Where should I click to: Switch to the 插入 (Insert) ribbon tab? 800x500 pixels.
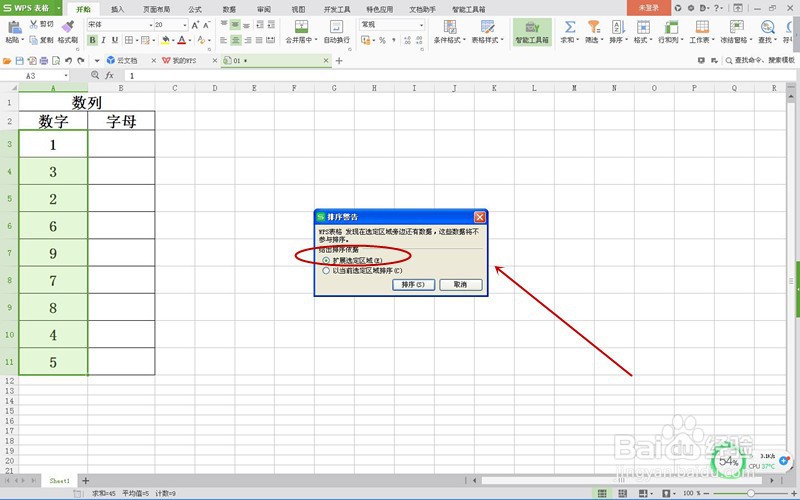(117, 9)
